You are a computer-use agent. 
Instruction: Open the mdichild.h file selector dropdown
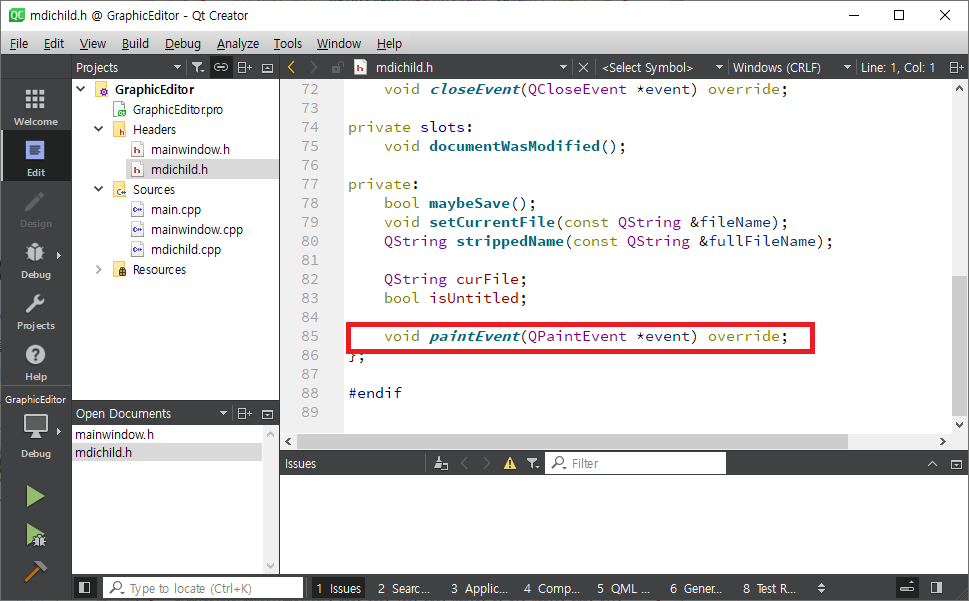(563, 67)
